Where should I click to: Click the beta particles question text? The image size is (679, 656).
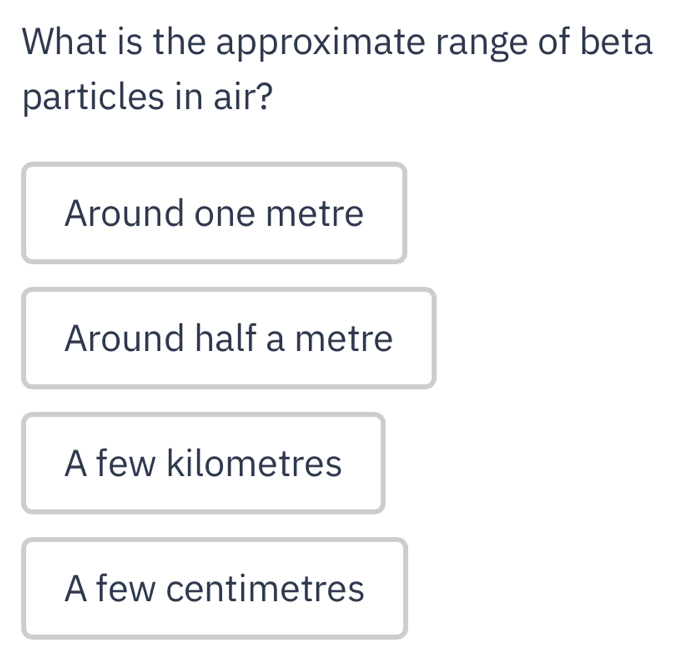[337, 70]
